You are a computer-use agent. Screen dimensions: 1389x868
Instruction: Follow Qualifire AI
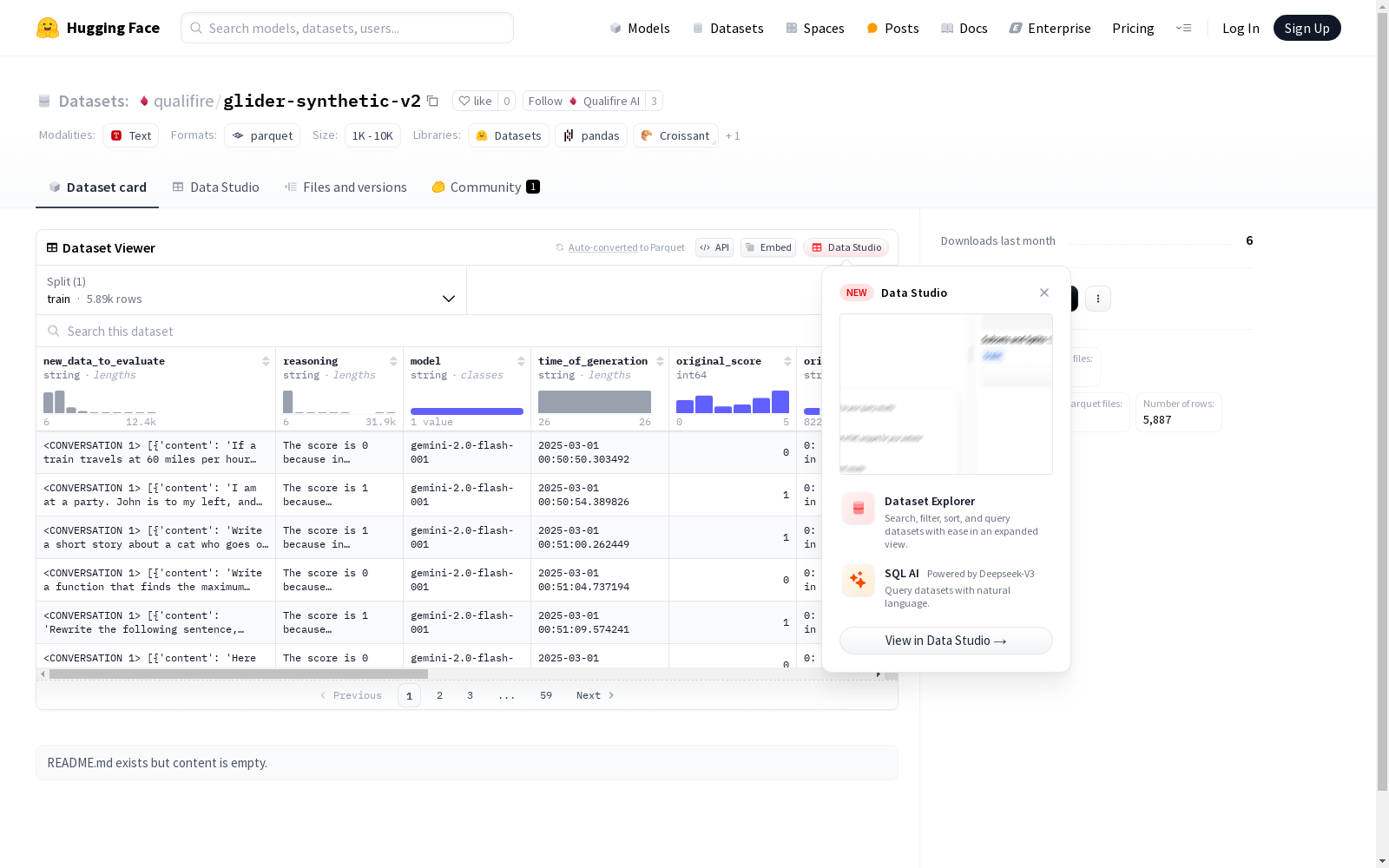coord(584,101)
